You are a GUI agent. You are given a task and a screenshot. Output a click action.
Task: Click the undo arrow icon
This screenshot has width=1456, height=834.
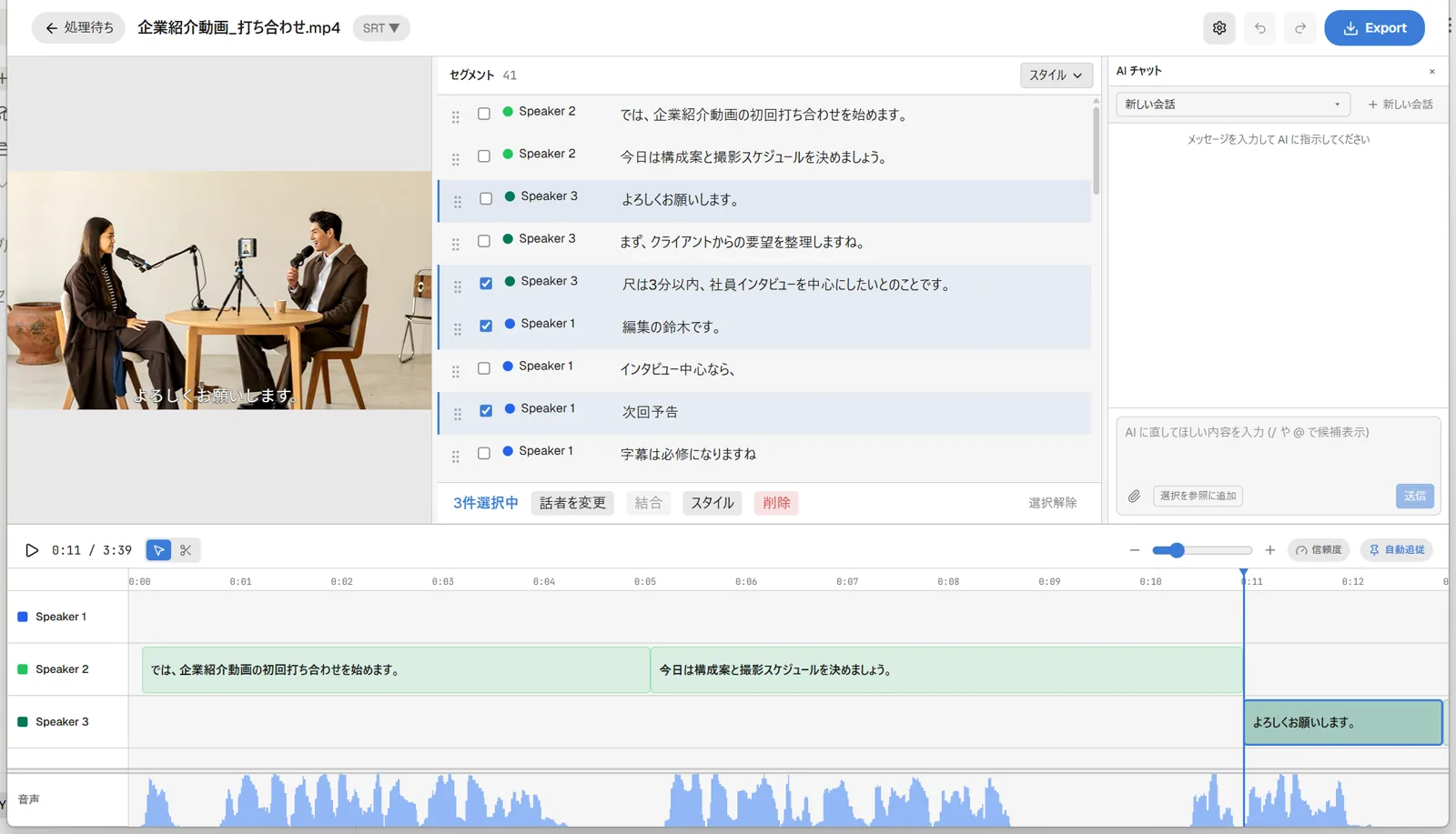click(x=1260, y=28)
